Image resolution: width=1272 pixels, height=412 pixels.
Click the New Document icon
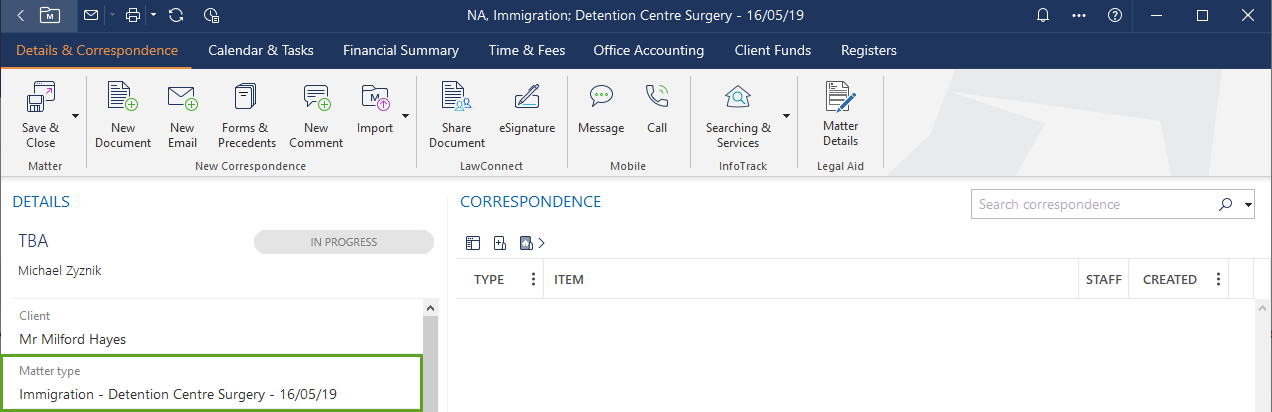(x=123, y=98)
